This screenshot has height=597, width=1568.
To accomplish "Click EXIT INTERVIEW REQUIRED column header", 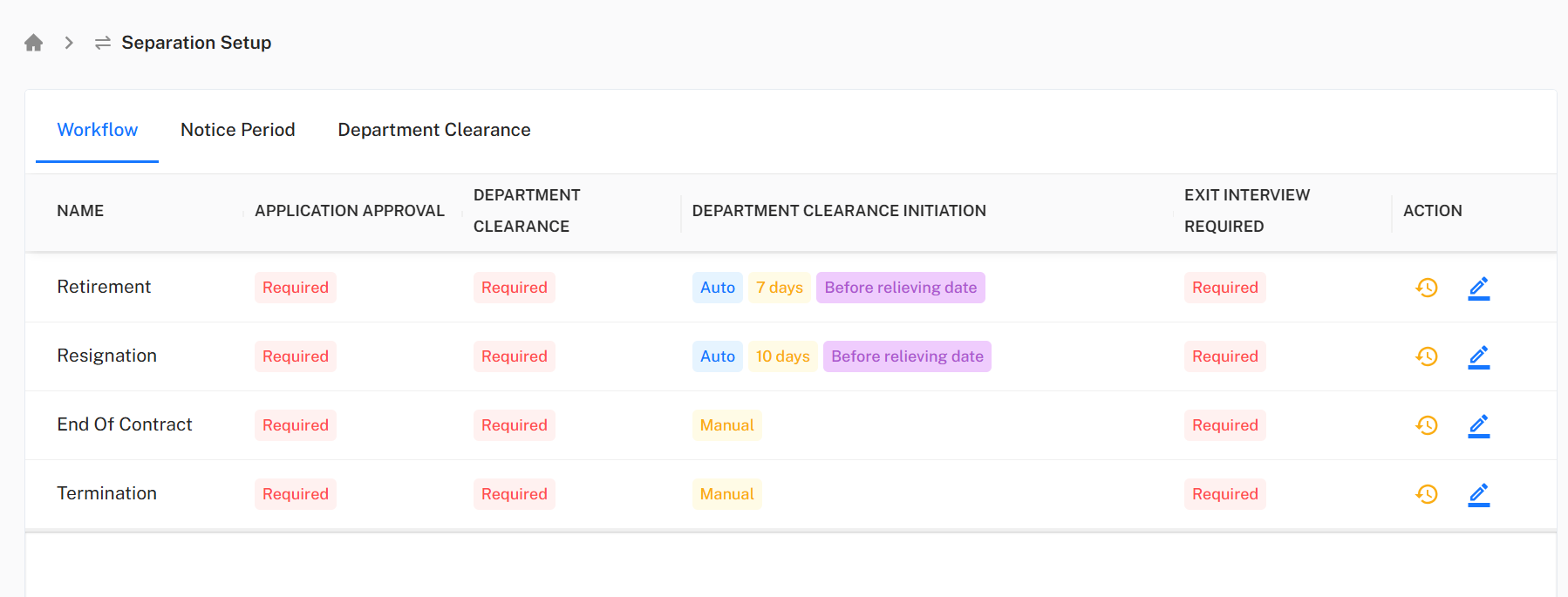I will [x=1247, y=211].
